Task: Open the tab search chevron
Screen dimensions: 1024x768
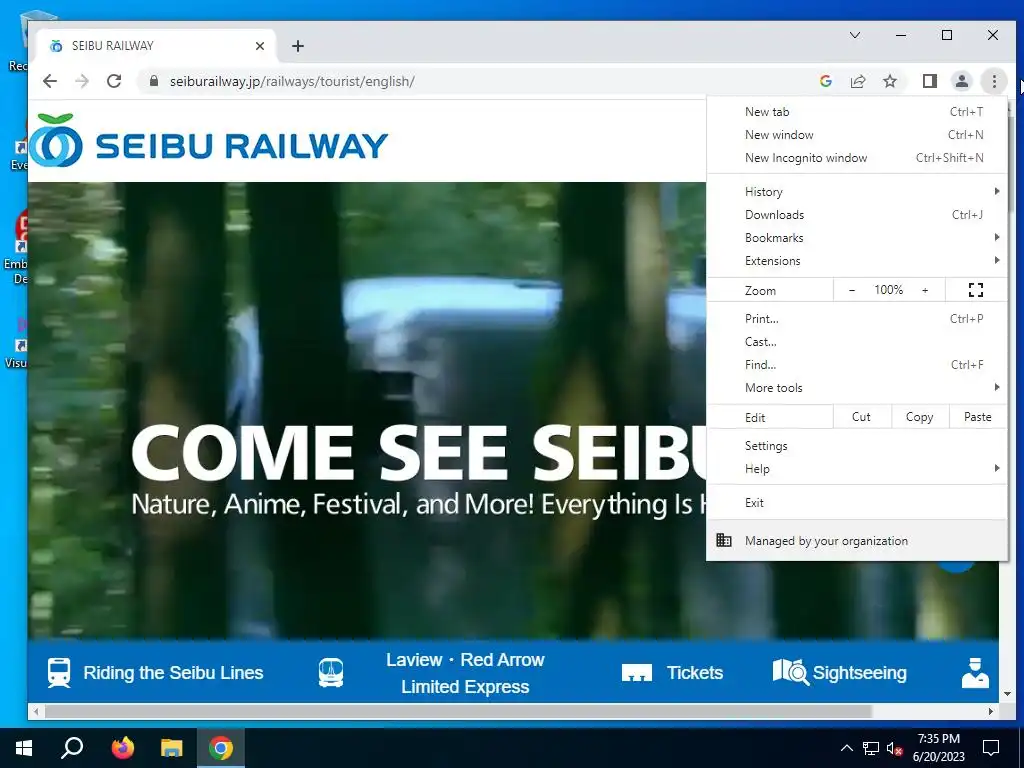Action: click(855, 35)
